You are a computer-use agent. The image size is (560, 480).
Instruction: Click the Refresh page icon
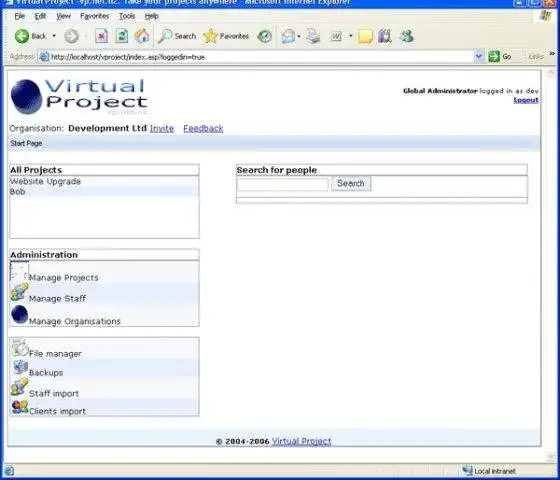[x=121, y=36]
